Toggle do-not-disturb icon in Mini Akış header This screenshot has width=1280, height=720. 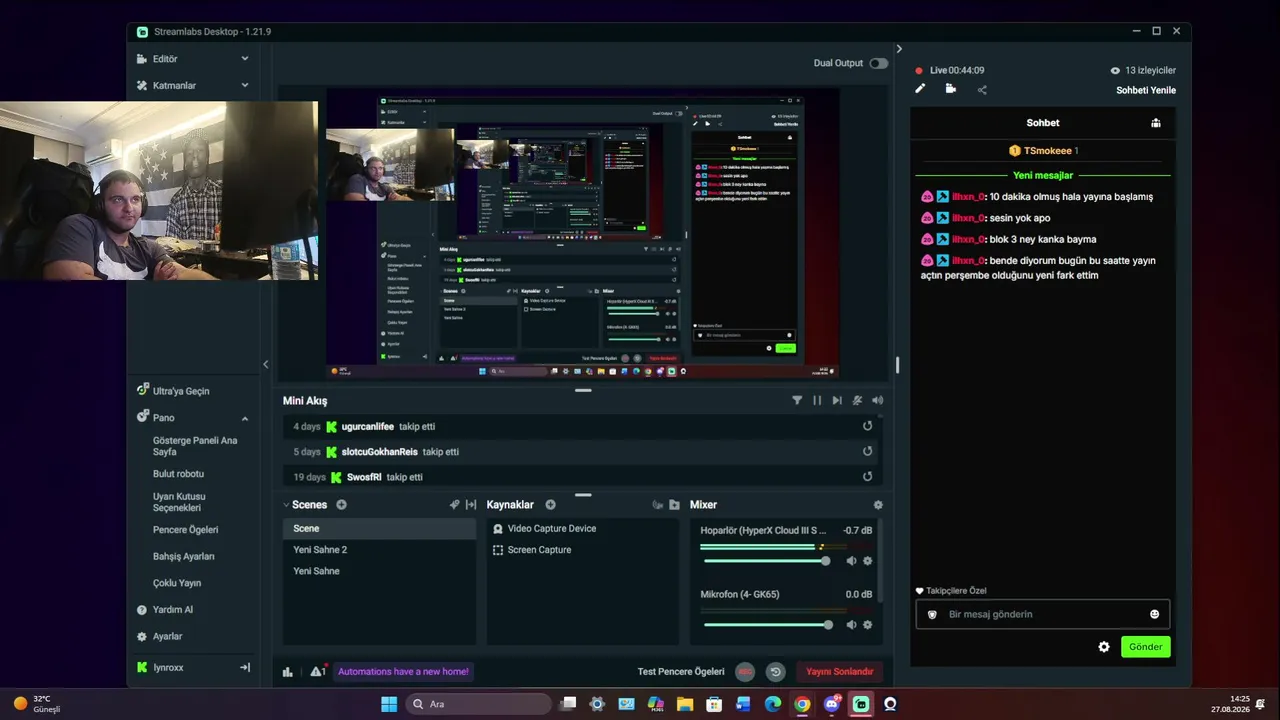(857, 400)
